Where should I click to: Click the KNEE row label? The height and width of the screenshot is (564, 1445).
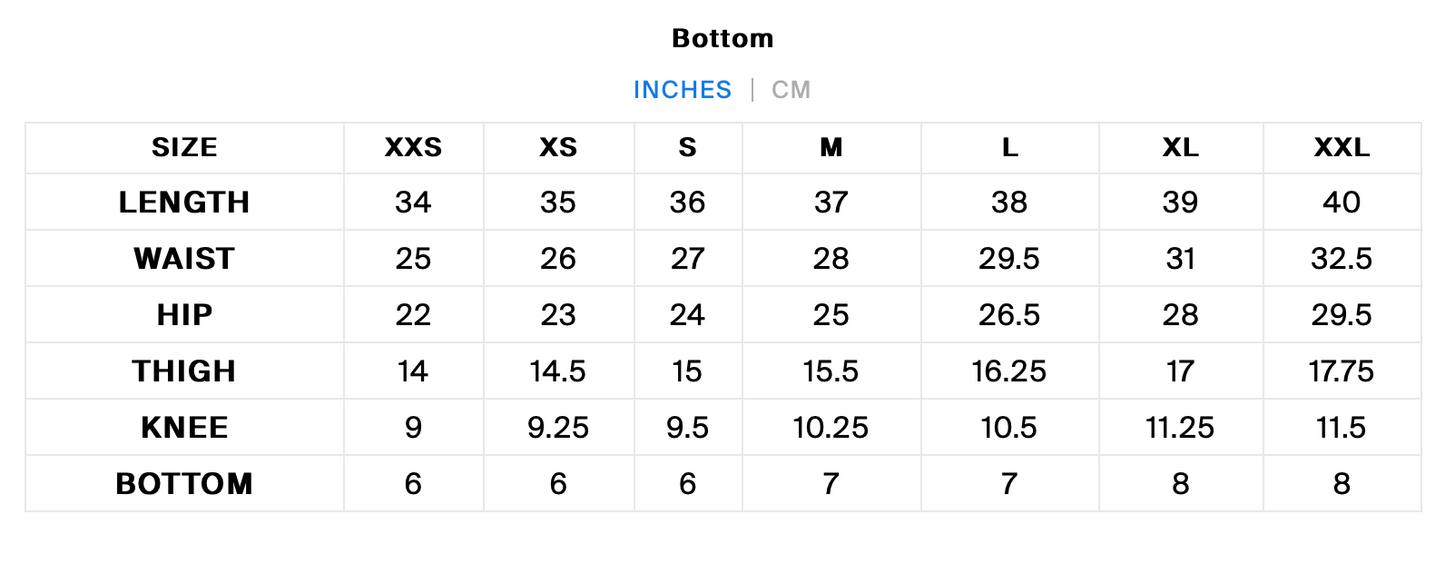pos(184,428)
